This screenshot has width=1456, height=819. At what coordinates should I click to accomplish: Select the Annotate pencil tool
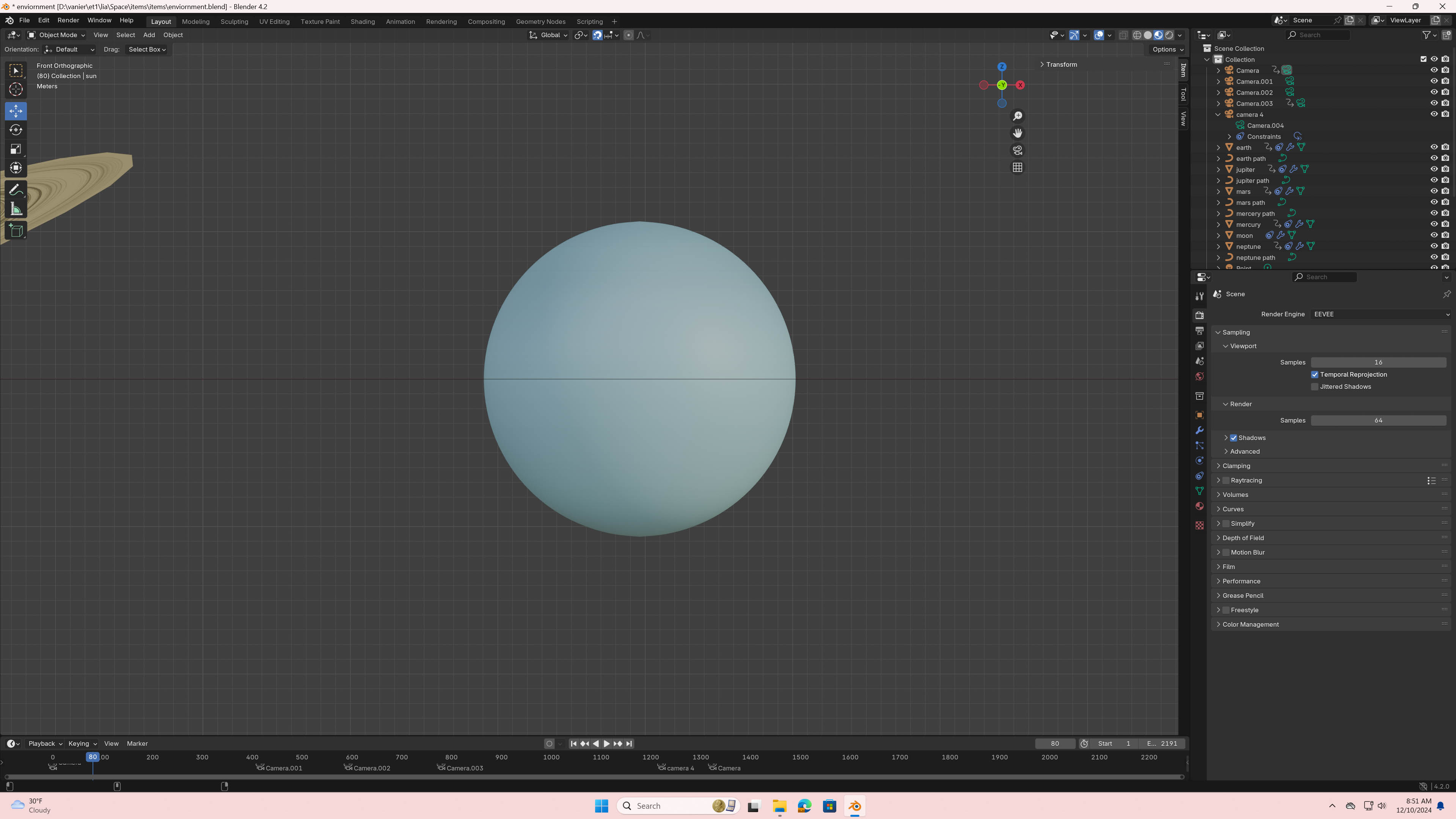click(16, 190)
